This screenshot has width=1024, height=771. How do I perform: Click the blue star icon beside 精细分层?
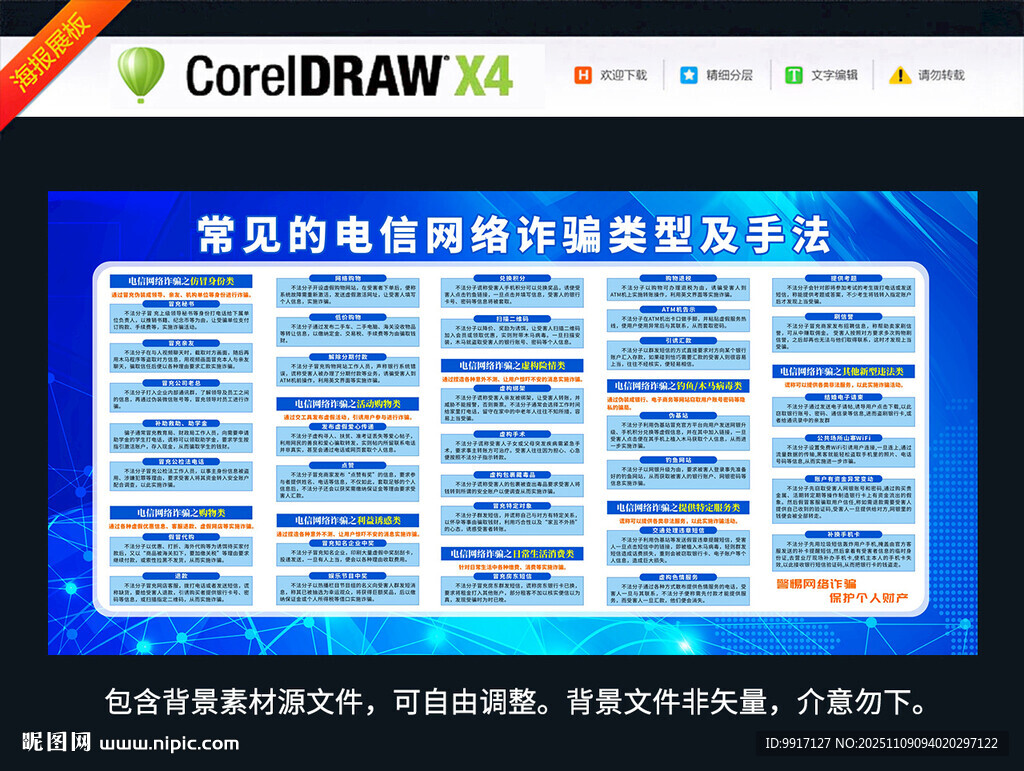coord(688,75)
